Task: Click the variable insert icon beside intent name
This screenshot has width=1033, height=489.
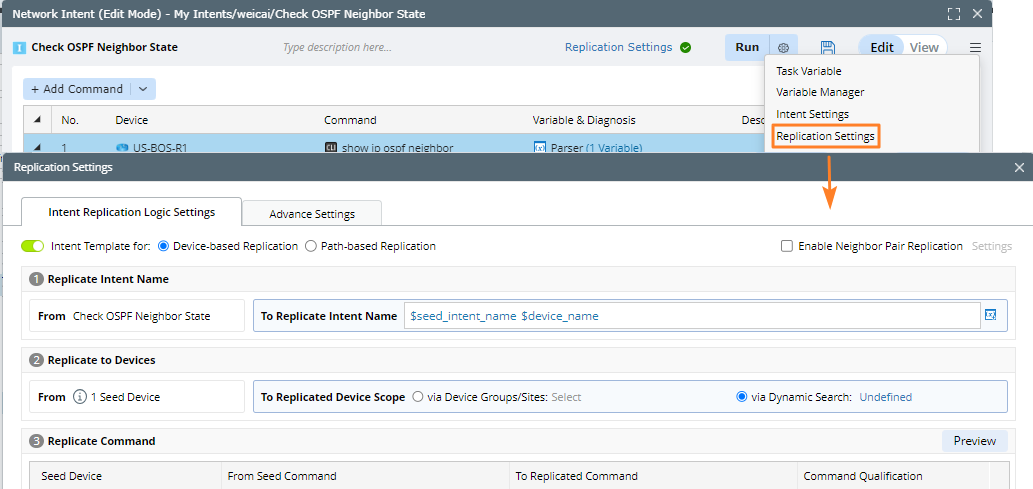Action: (990, 315)
